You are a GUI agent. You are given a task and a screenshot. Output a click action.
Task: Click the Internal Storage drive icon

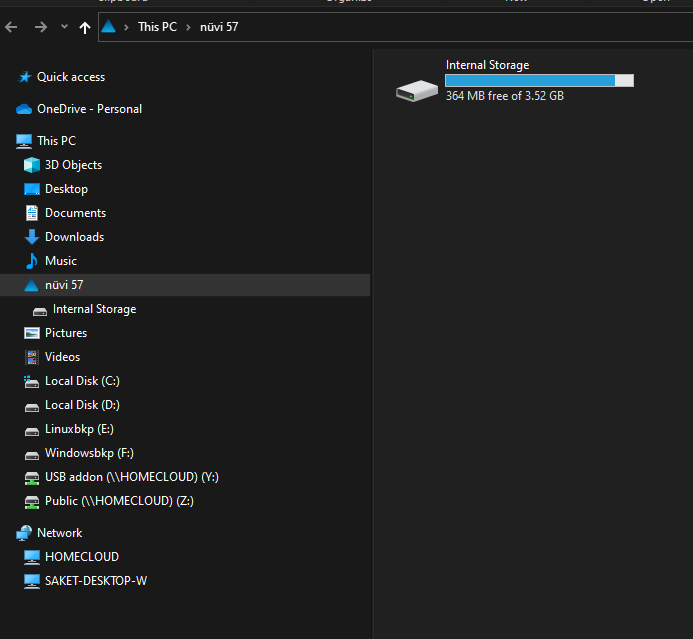click(416, 91)
